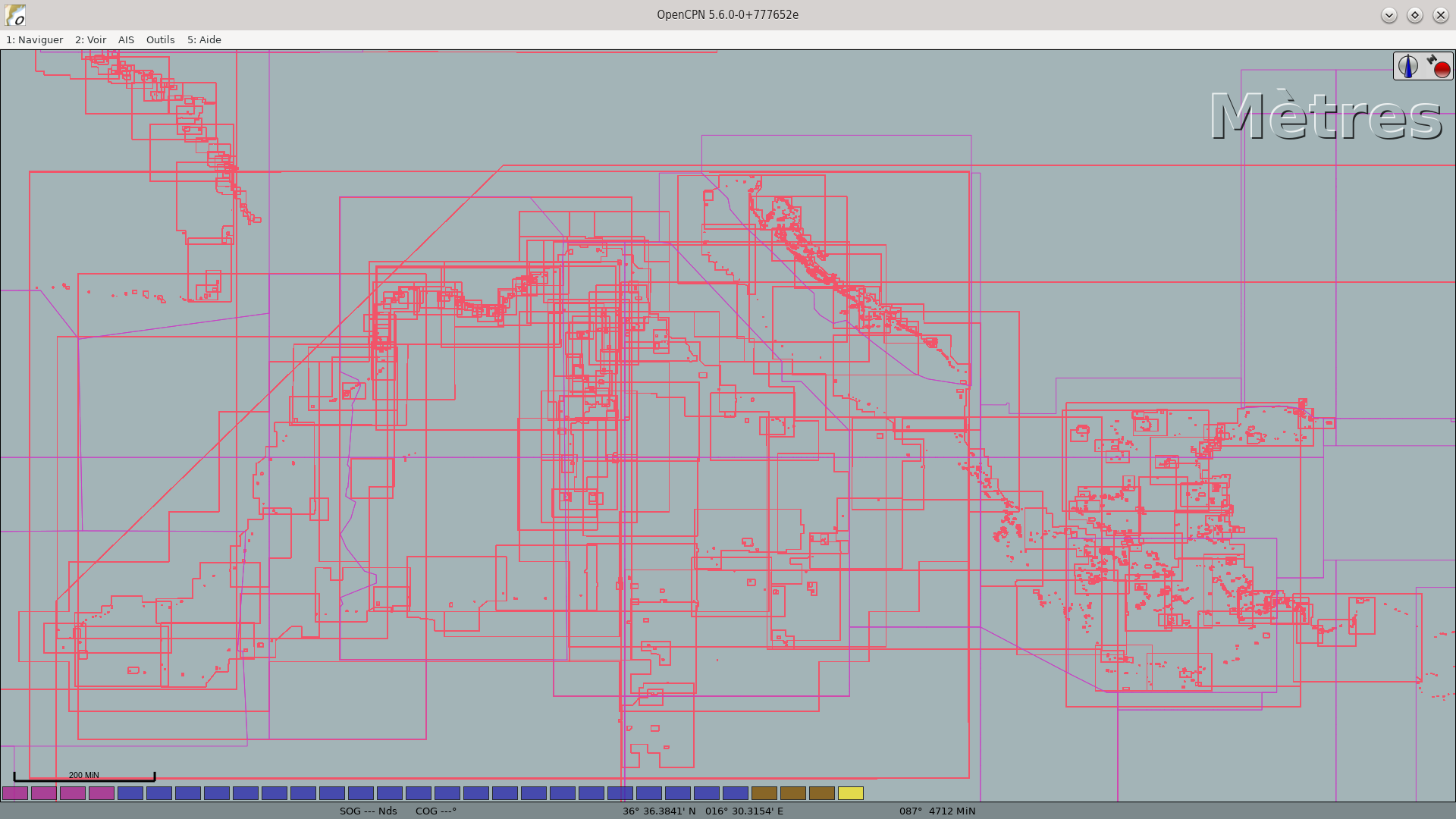
Task: Click the compass orientation icon
Action: [x=1407, y=66]
